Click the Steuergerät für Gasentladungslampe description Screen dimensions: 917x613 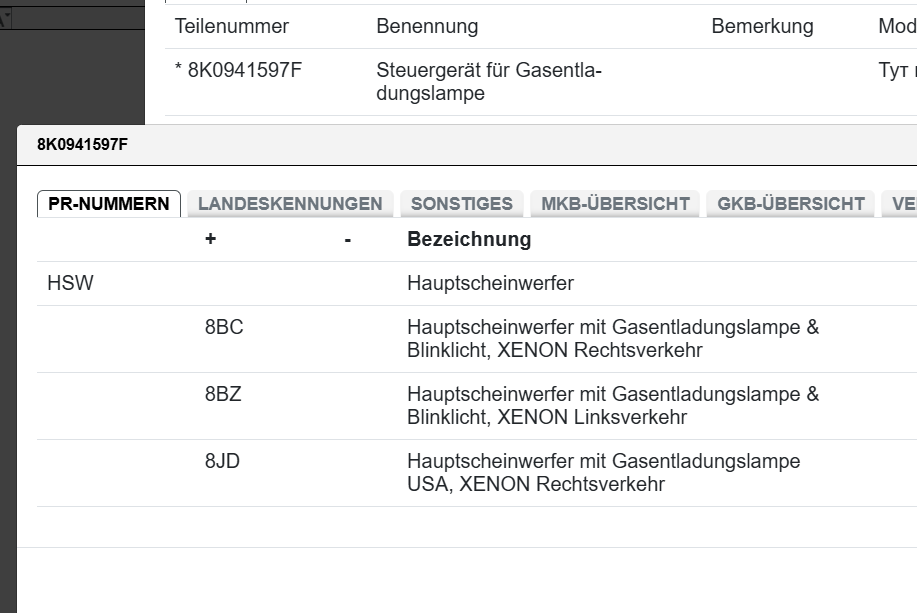click(x=488, y=82)
